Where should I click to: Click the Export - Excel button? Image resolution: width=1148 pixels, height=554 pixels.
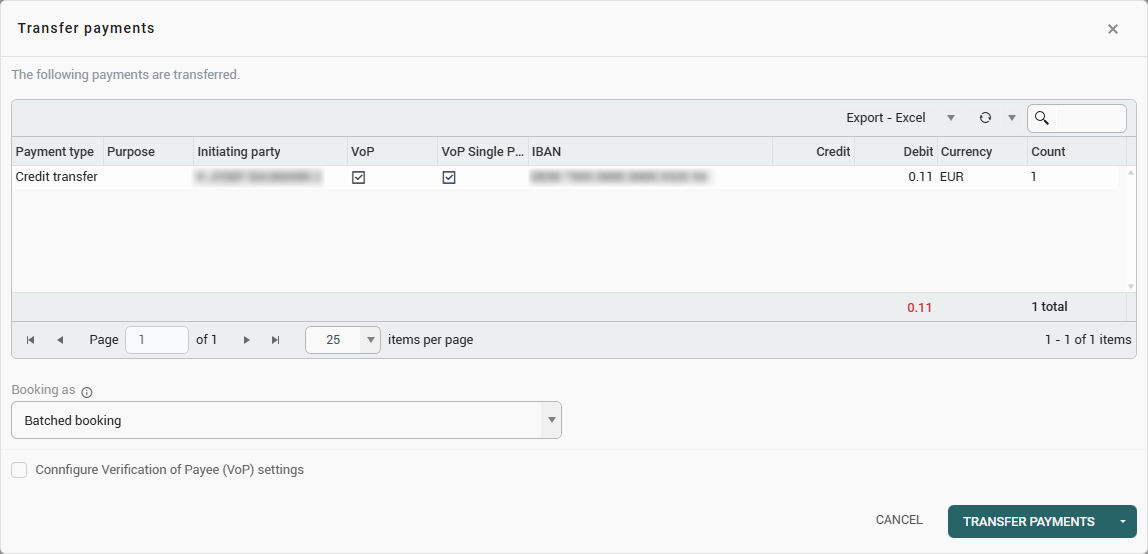click(x=886, y=118)
